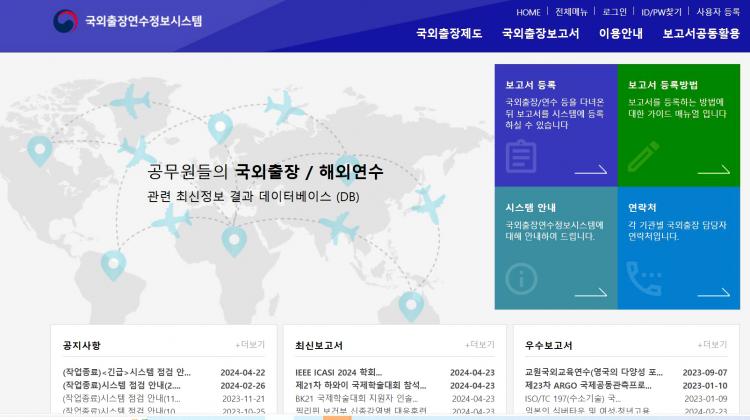
Task: Open the 국외출장제도 menu
Action: pyautogui.click(x=449, y=33)
